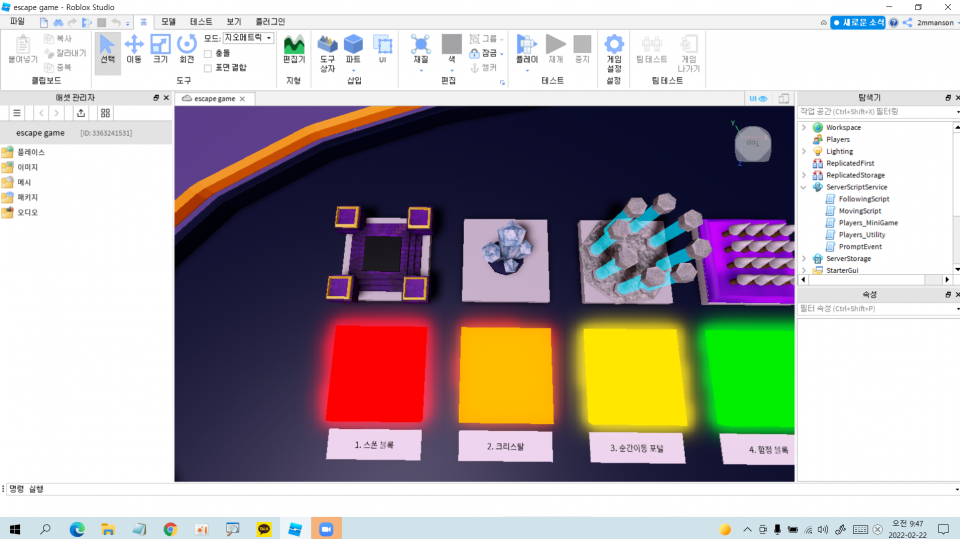
Task: Toggle asset manager grid view icon
Action: (x=105, y=113)
